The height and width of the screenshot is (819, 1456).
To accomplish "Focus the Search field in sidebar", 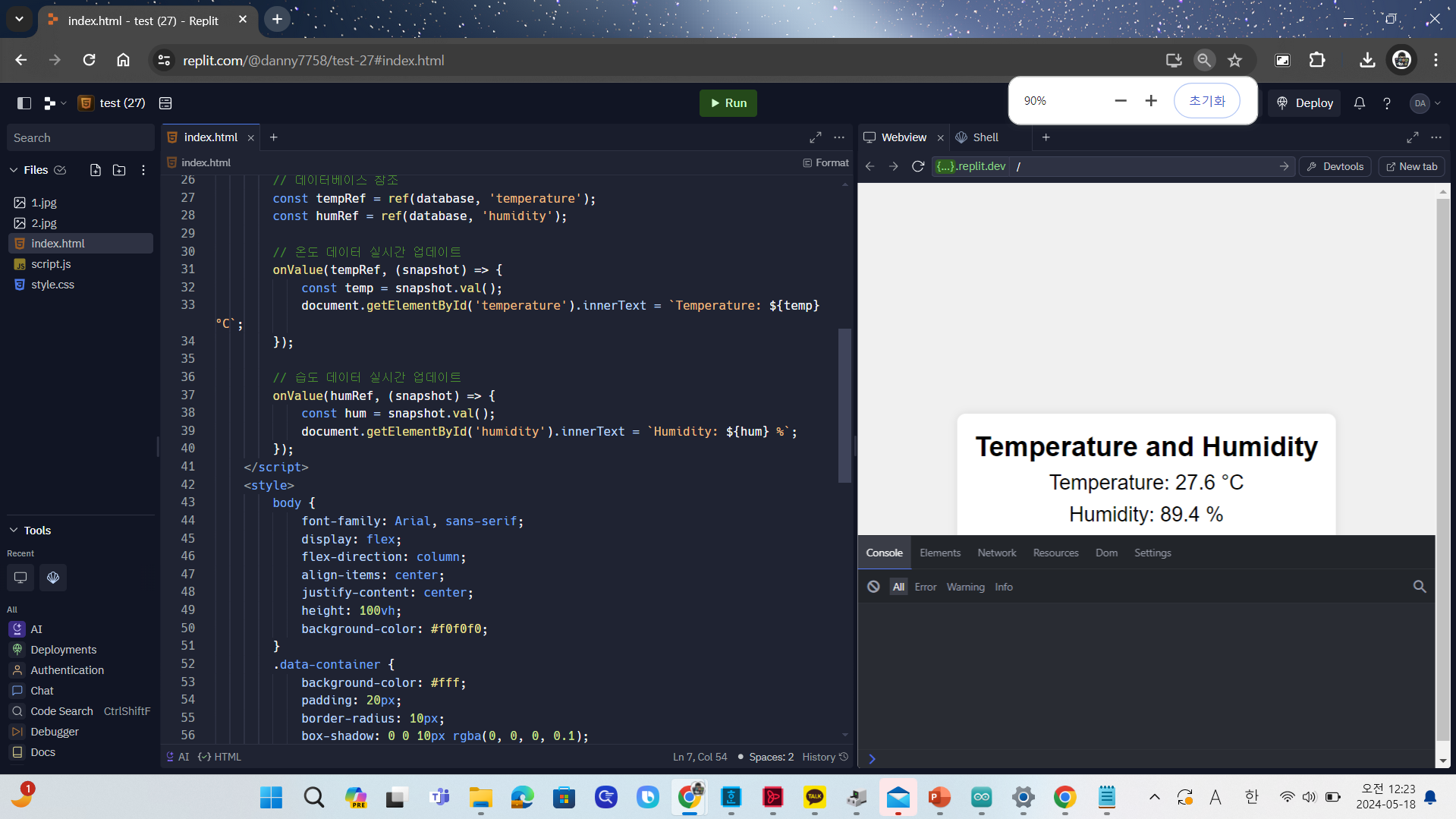I will pyautogui.click(x=80, y=138).
